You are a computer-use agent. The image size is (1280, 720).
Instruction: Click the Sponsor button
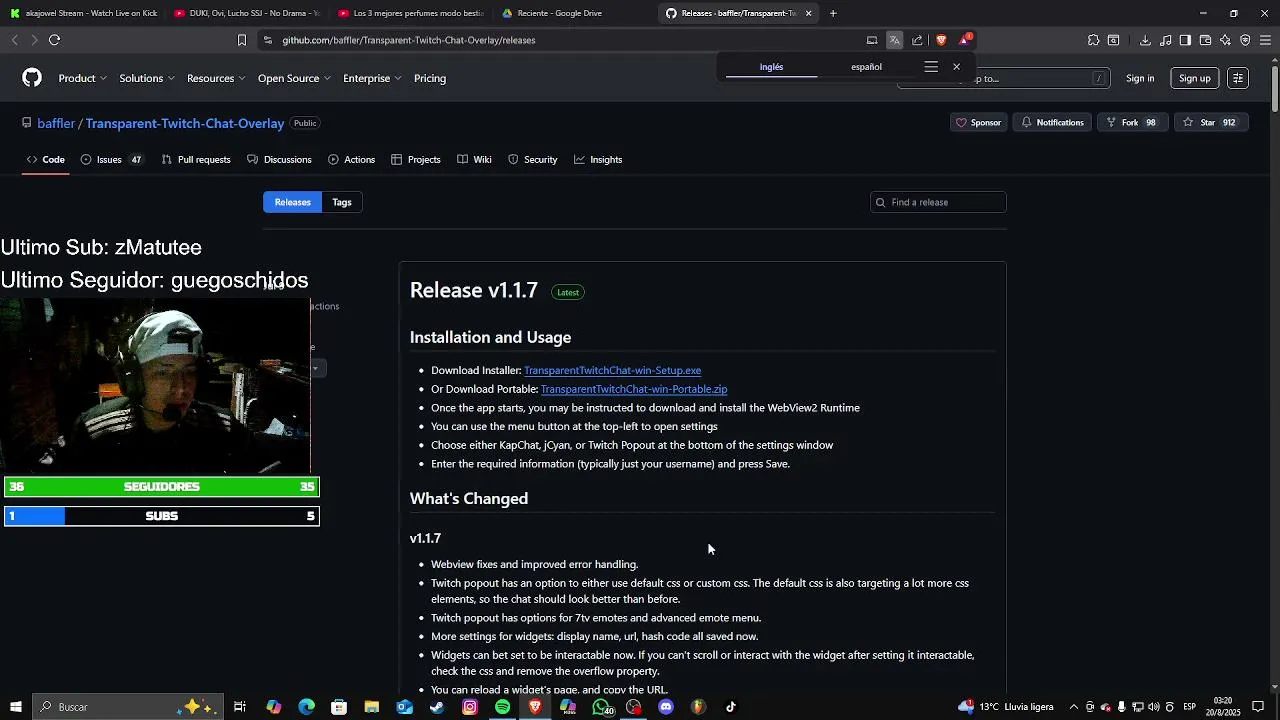pyautogui.click(x=978, y=123)
